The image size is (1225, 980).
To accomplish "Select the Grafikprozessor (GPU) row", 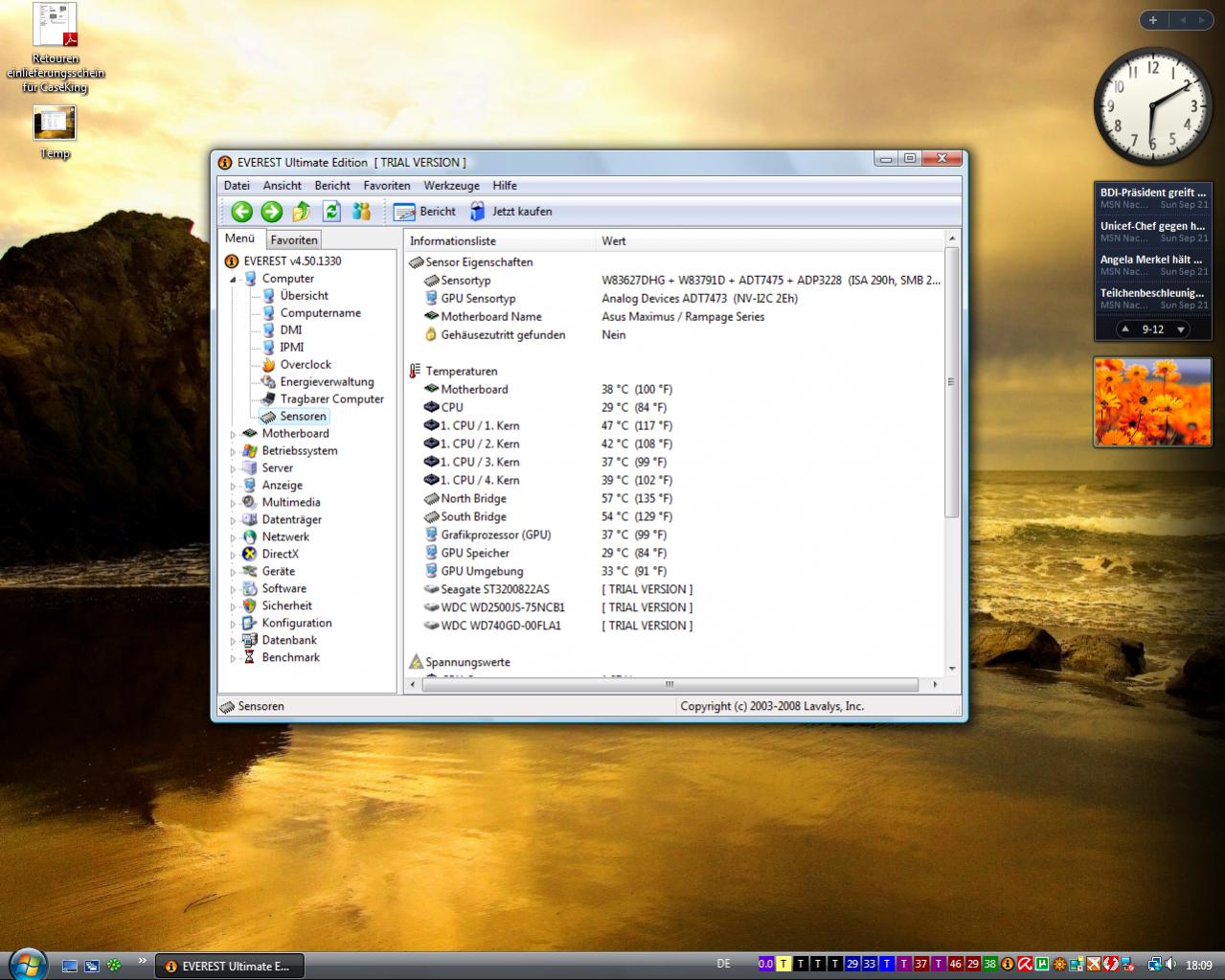I will (x=674, y=536).
